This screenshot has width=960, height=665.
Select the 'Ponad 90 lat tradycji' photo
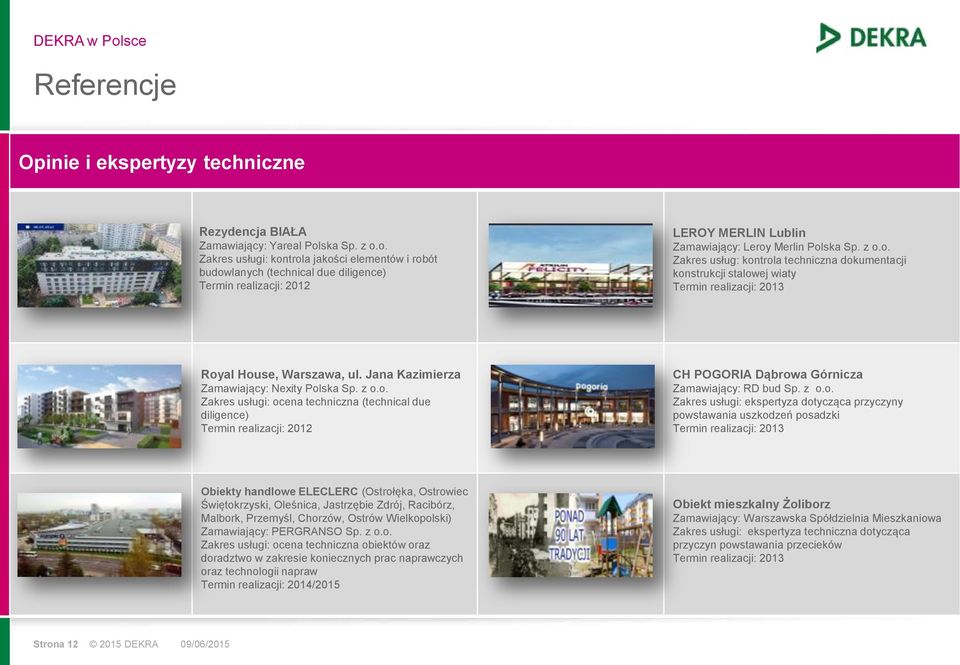[571, 535]
